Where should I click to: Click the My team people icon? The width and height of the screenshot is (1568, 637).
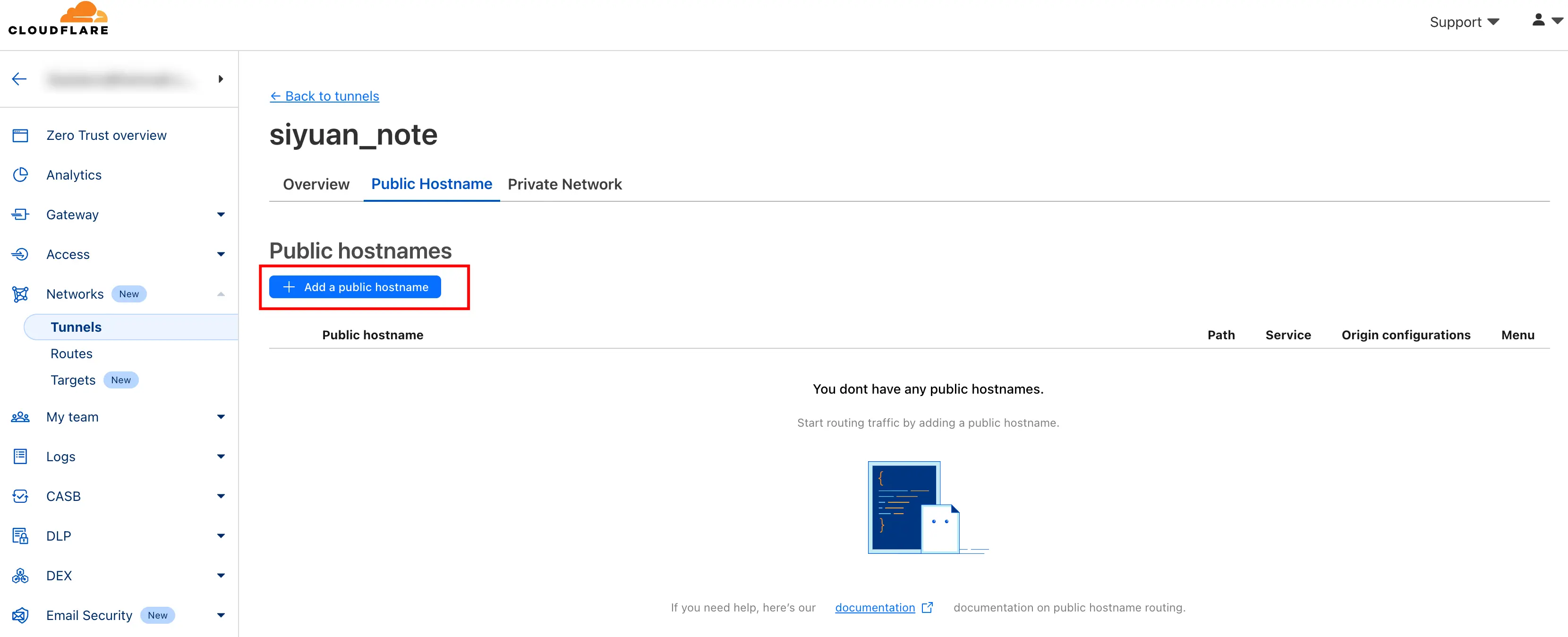coord(20,417)
